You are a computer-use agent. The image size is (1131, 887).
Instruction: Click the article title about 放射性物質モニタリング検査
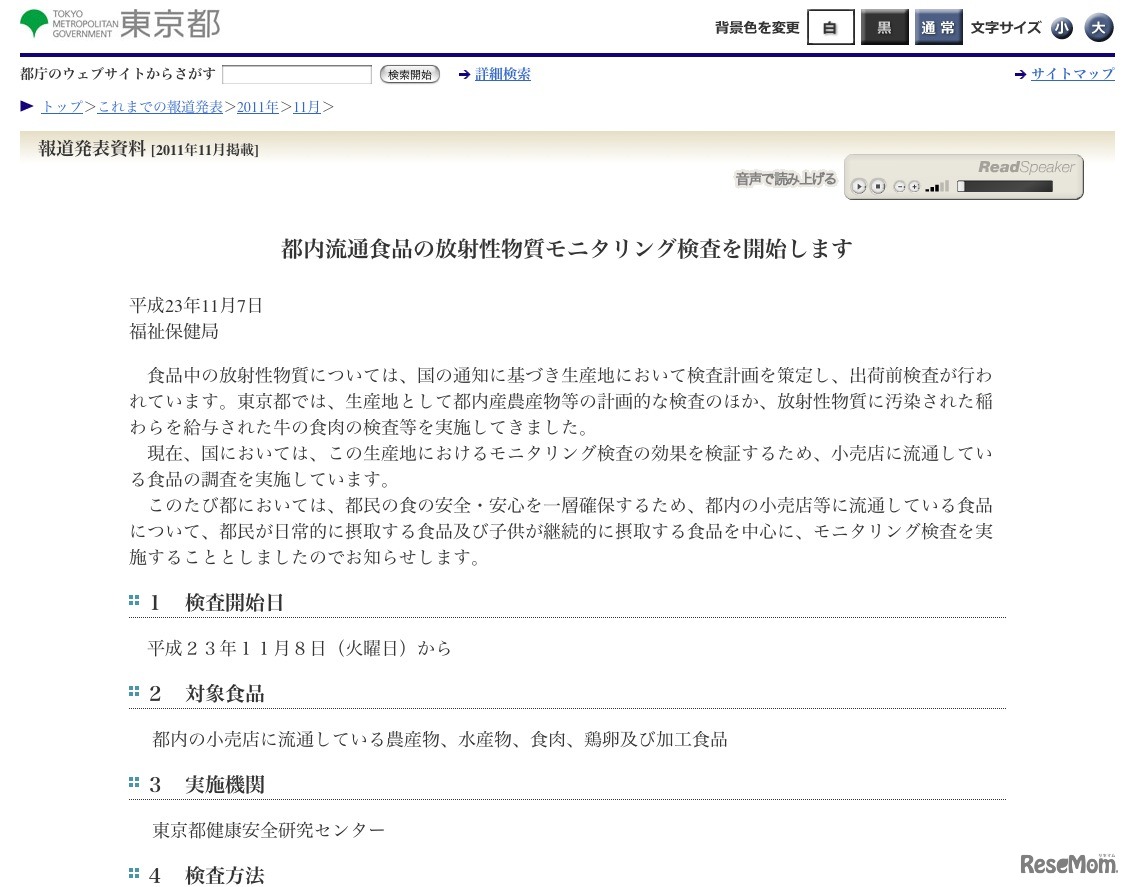pyautogui.click(x=567, y=249)
